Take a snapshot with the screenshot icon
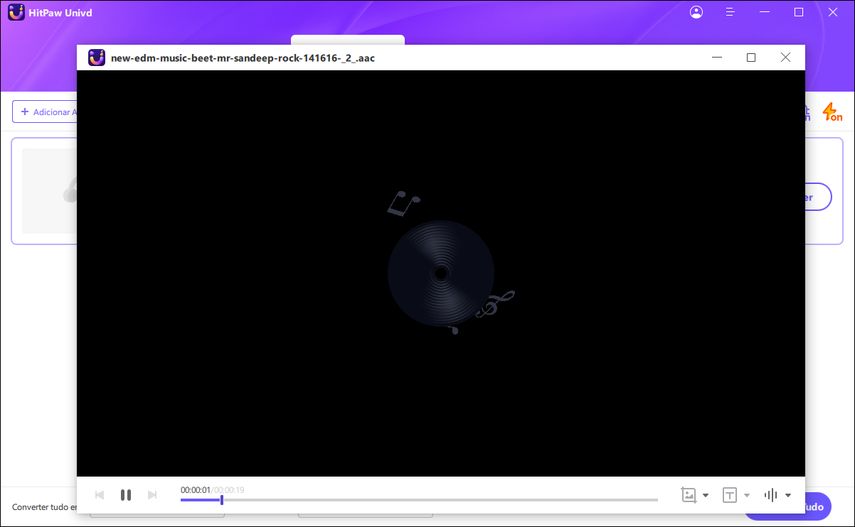The image size is (855, 527). (x=689, y=495)
